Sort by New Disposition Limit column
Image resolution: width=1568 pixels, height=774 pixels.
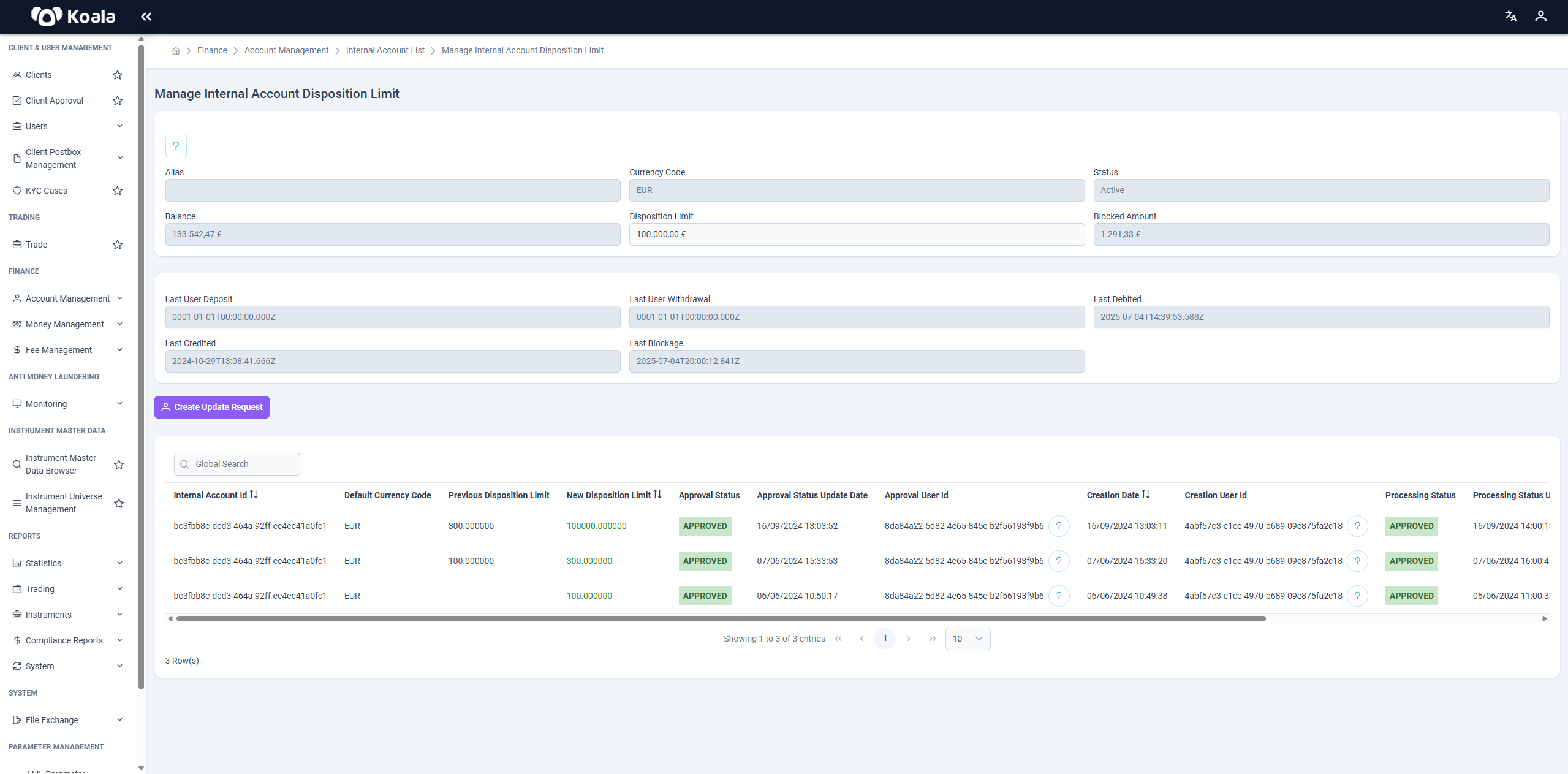657,494
